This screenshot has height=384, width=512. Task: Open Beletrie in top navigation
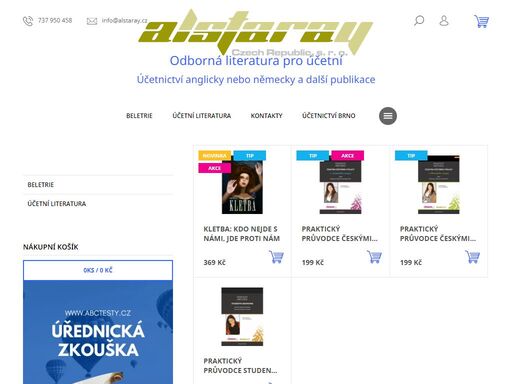(x=139, y=116)
